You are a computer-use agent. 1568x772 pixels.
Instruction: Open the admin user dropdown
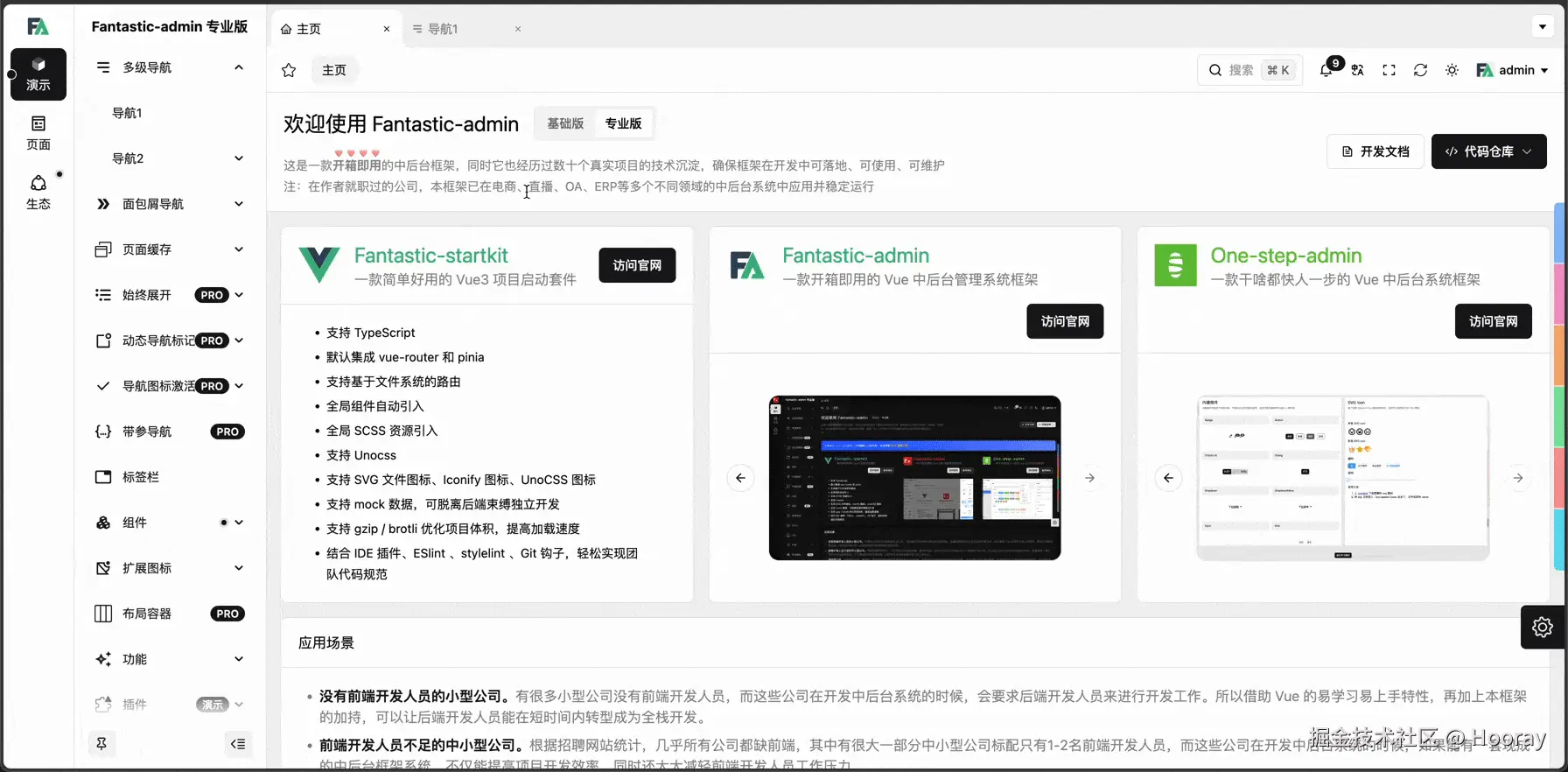1512,70
